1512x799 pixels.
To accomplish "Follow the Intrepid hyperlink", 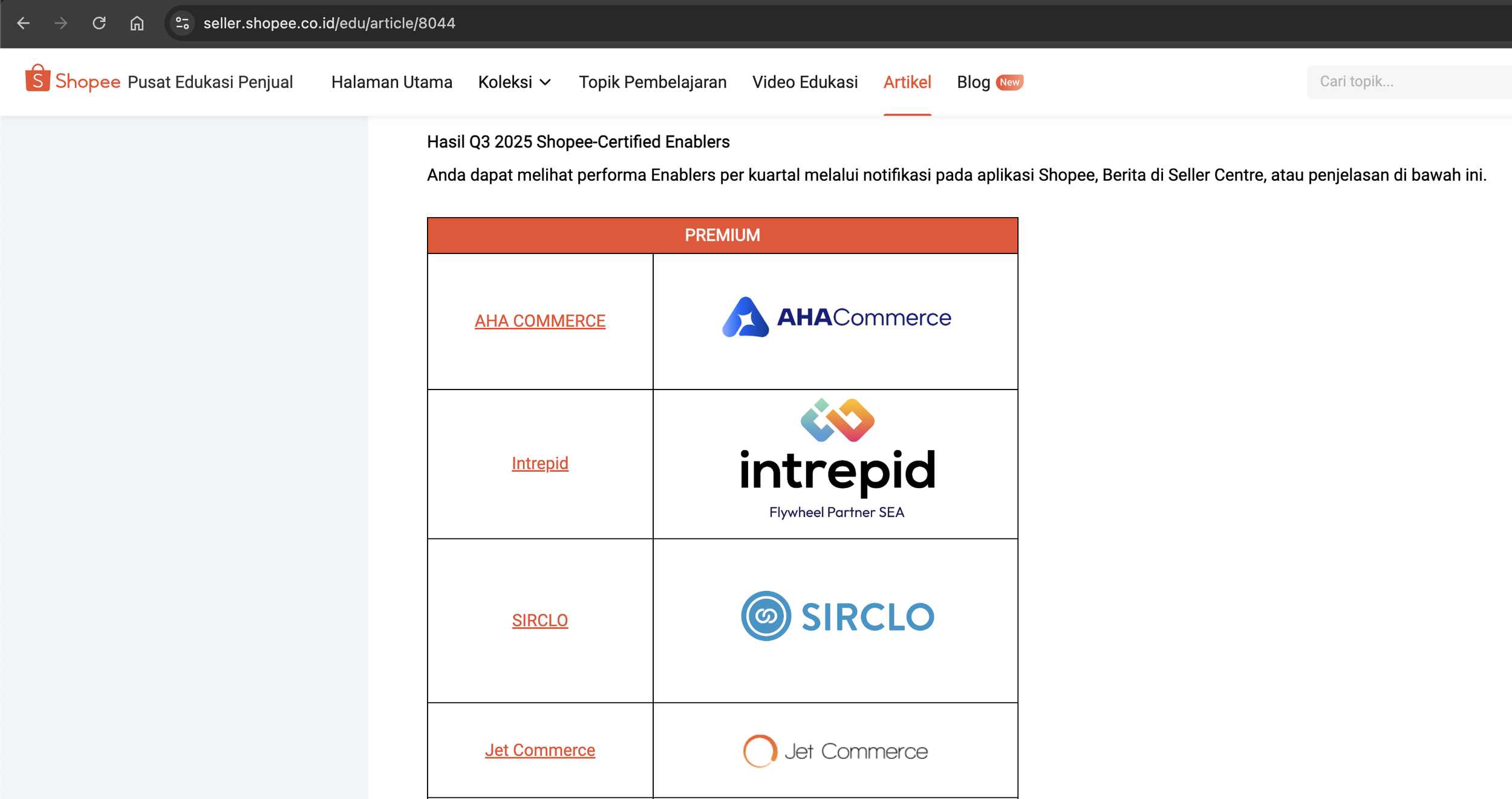I will coord(539,463).
